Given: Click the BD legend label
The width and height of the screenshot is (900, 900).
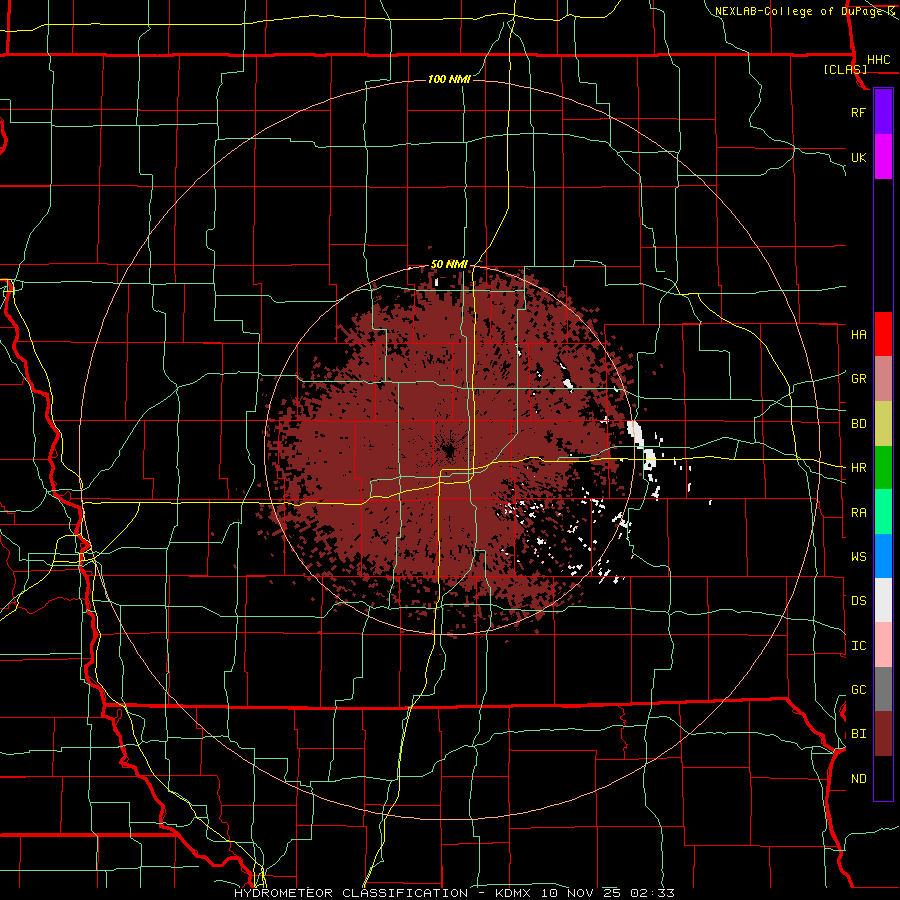Looking at the screenshot, I should [858, 424].
